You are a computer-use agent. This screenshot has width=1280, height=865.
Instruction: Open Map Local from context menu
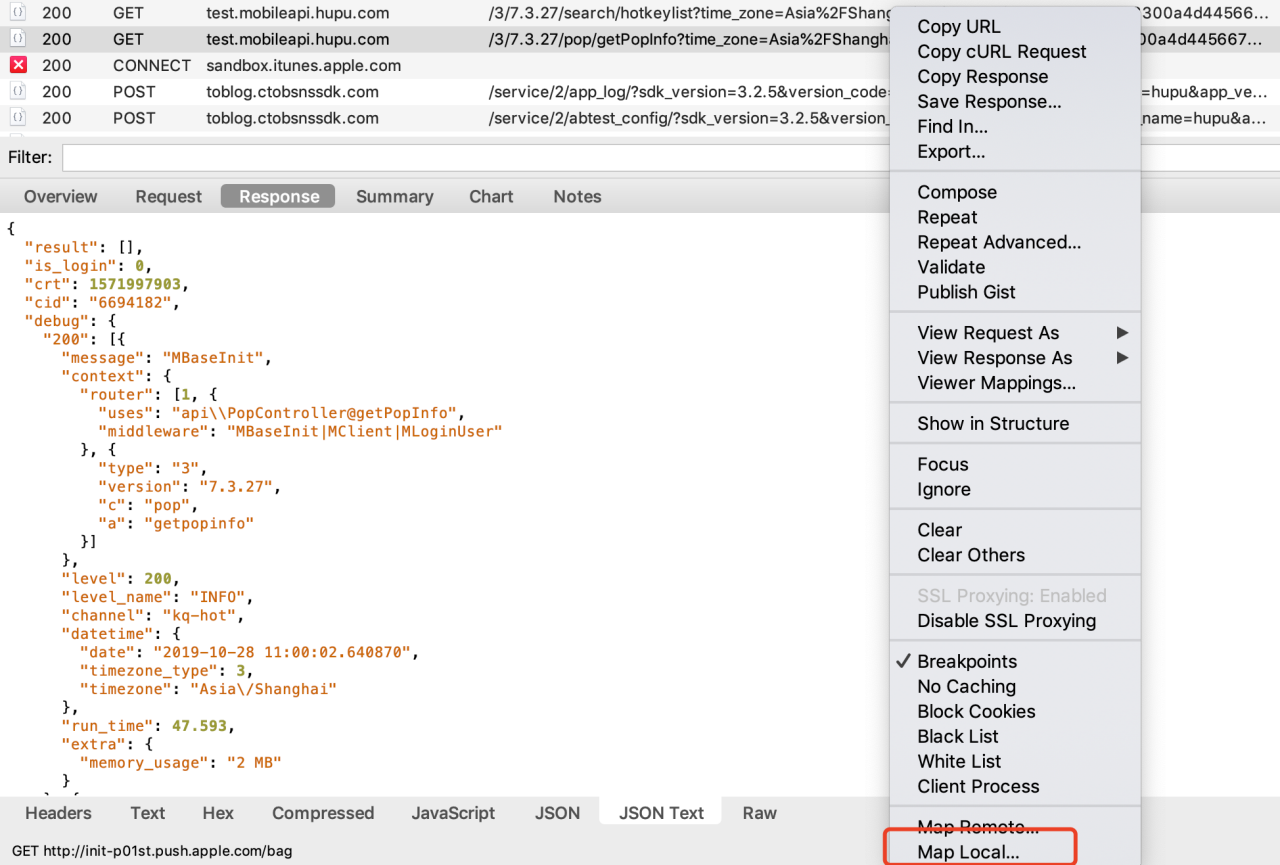pos(968,852)
